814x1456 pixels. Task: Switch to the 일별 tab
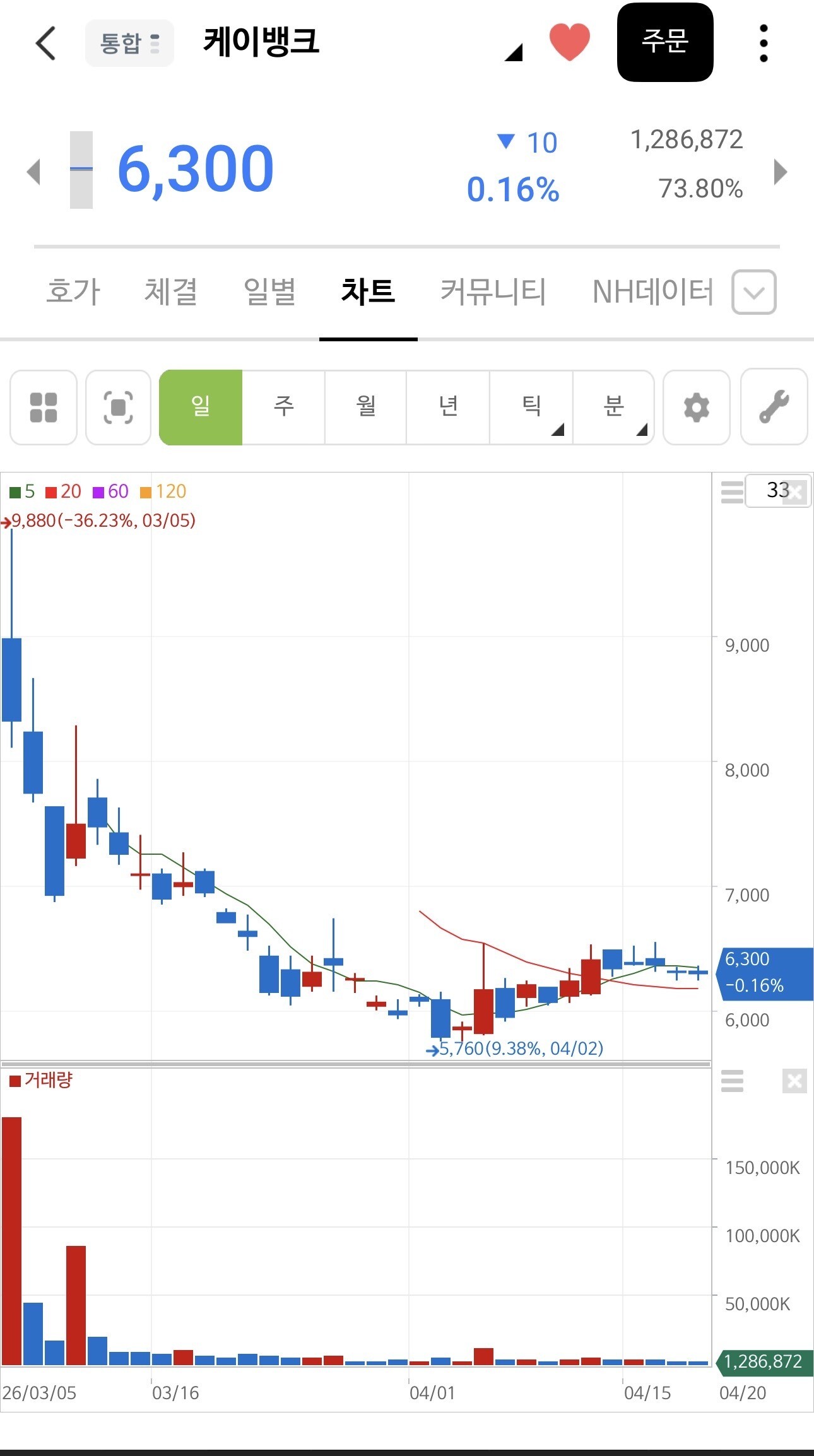[x=269, y=291]
